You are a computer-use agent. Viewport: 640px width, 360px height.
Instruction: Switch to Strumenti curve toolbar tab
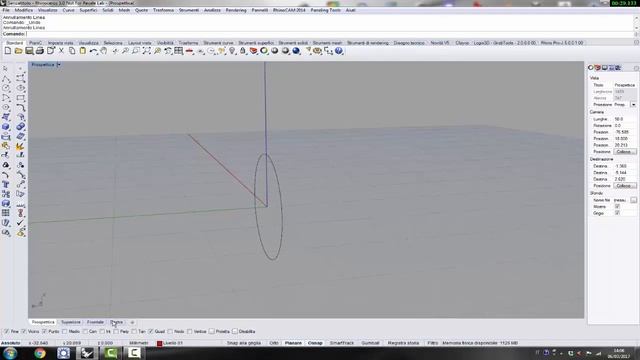(x=218, y=43)
